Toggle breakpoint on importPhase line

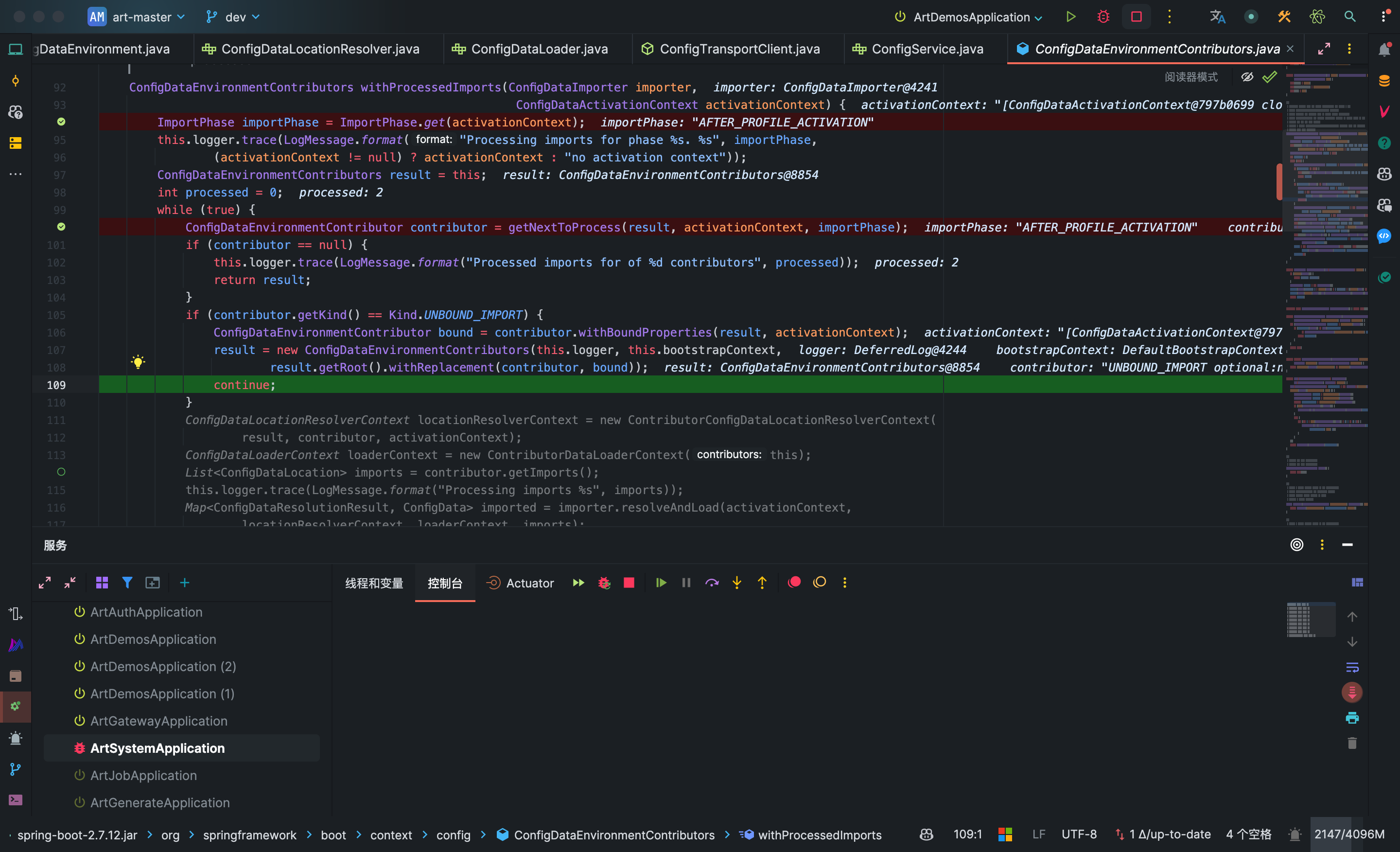(61, 122)
